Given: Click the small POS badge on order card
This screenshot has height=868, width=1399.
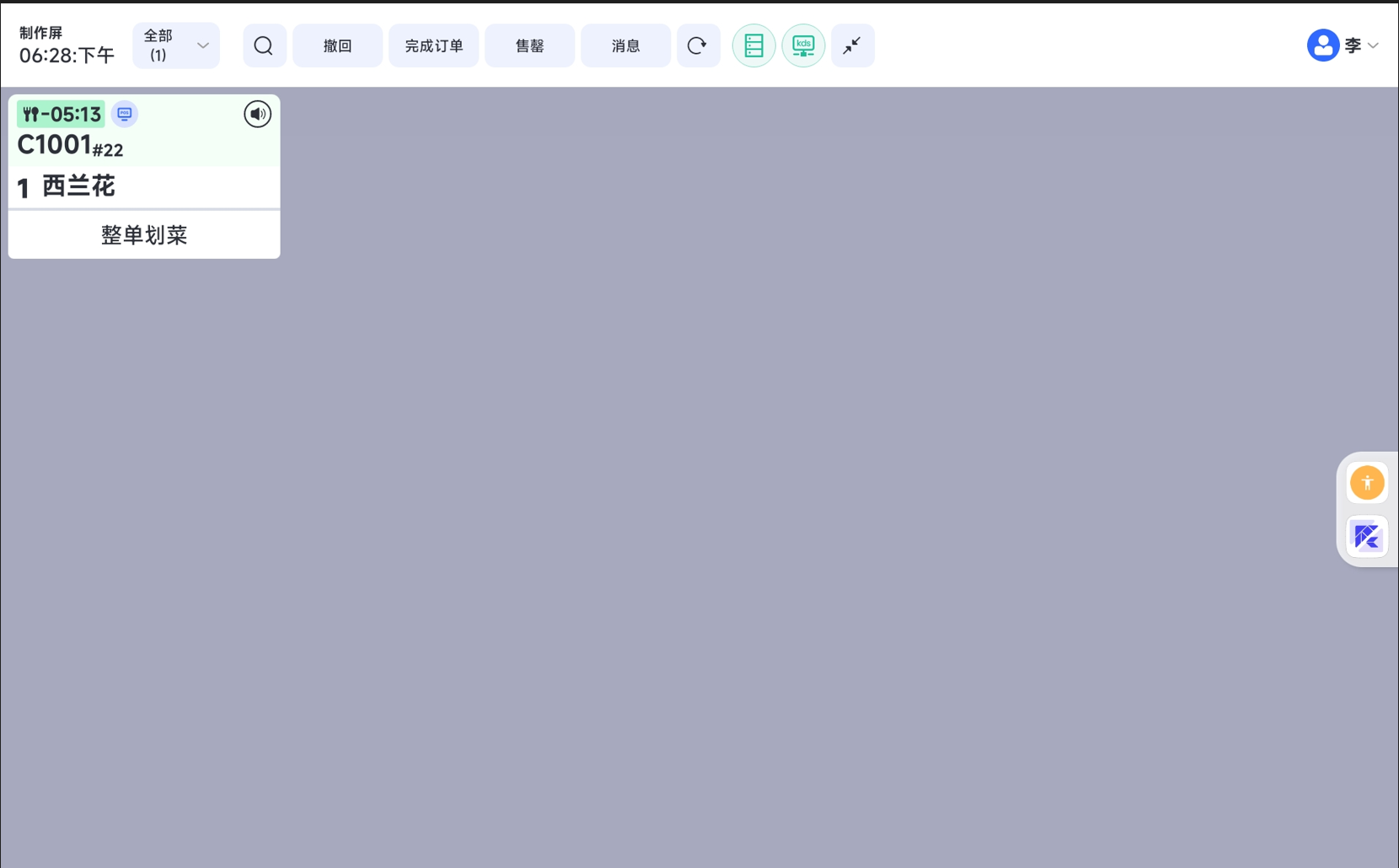Looking at the screenshot, I should tap(125, 114).
